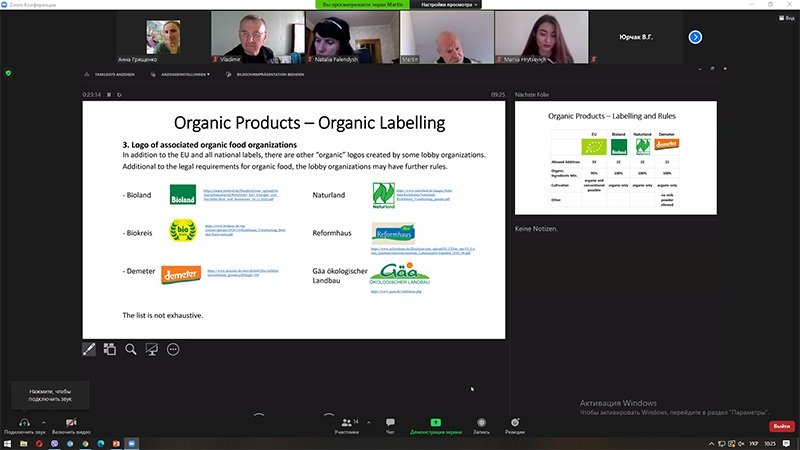Open the Windows notification center

point(786,444)
